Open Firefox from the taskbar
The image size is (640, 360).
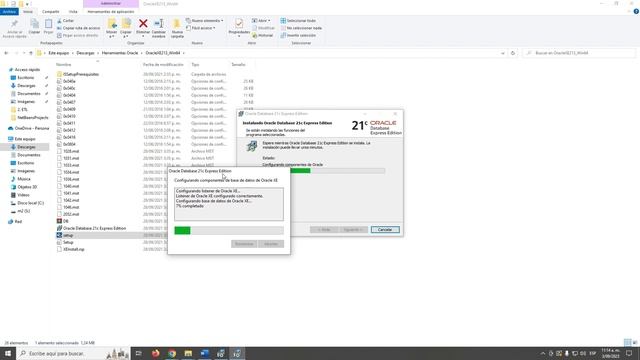pyautogui.click(x=156, y=353)
